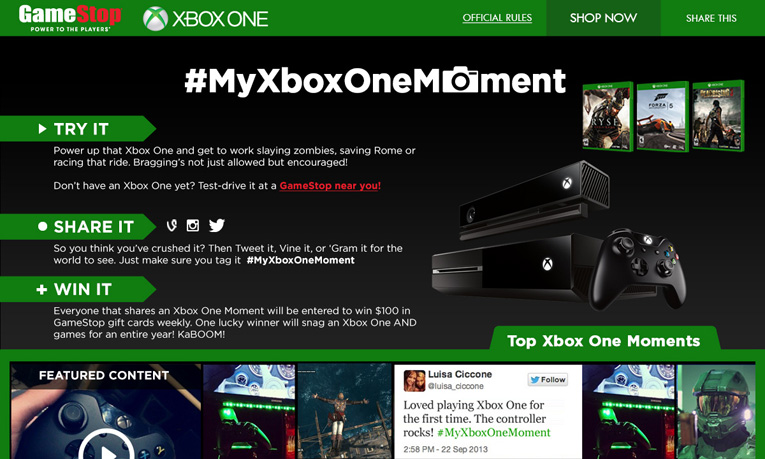Click the #MyXboxOneMoment hashtag in the tweet
The image size is (765, 459).
pos(494,433)
